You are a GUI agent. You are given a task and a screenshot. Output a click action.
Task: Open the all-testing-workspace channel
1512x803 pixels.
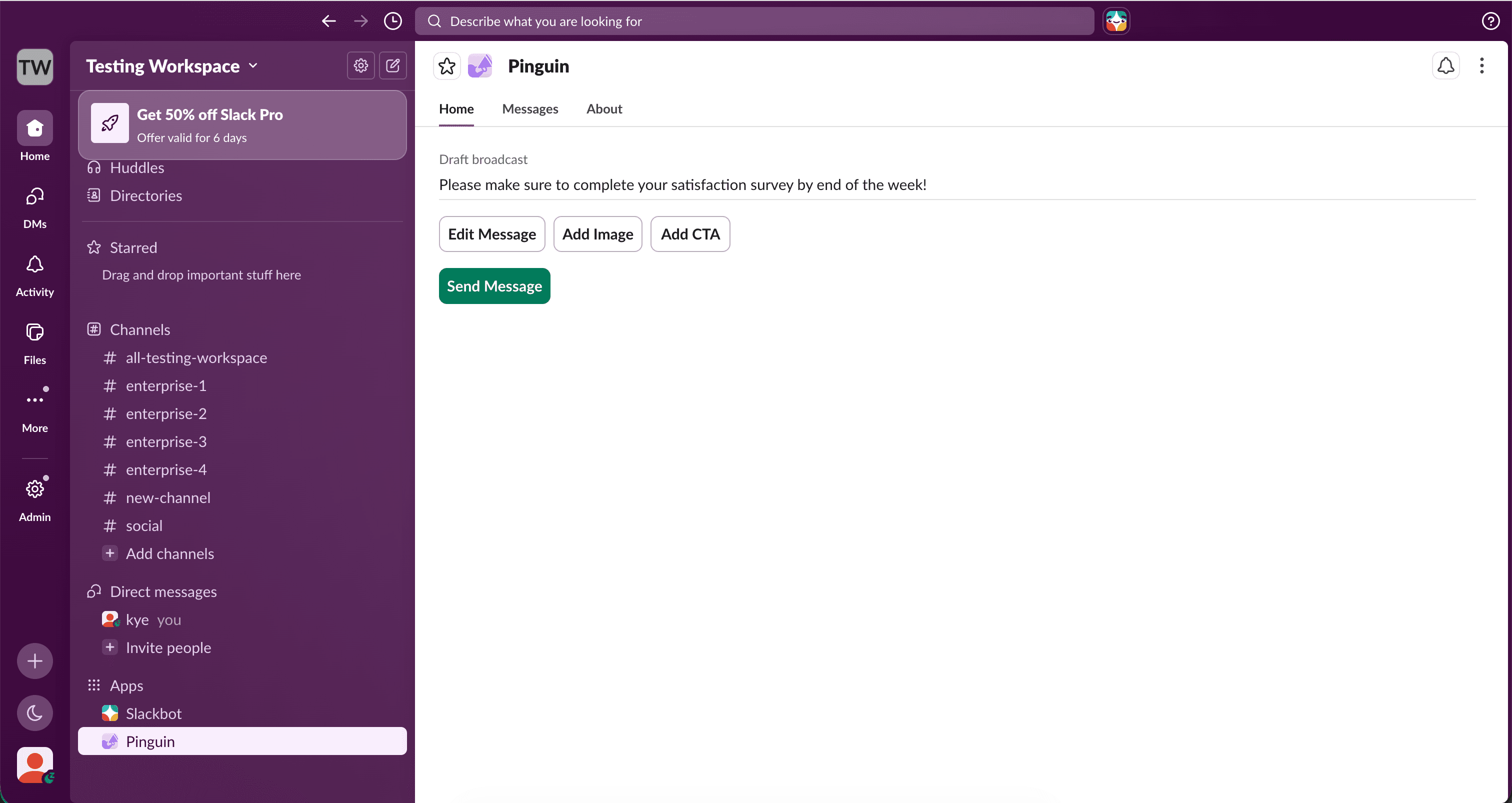click(x=242, y=357)
